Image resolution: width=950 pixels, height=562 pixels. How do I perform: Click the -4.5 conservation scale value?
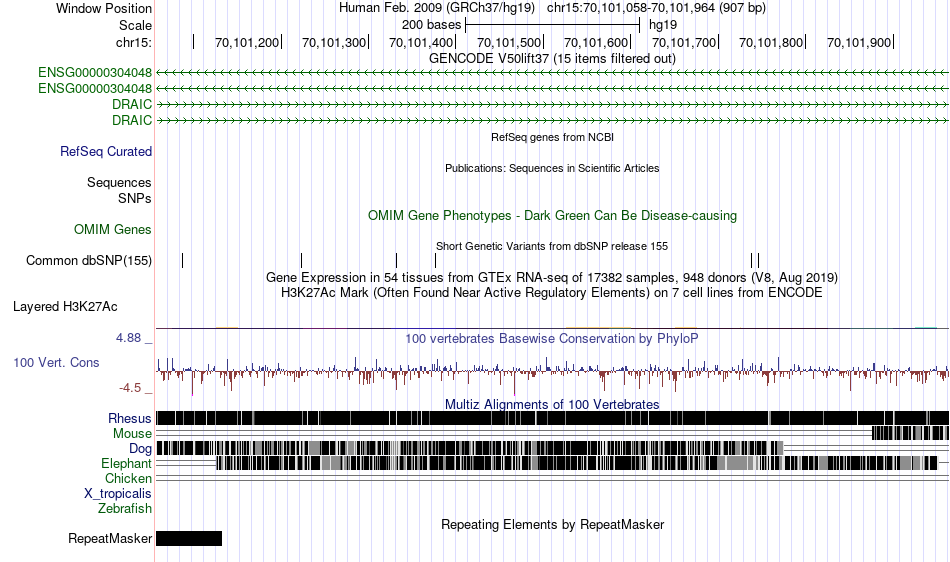pyautogui.click(x=130, y=388)
